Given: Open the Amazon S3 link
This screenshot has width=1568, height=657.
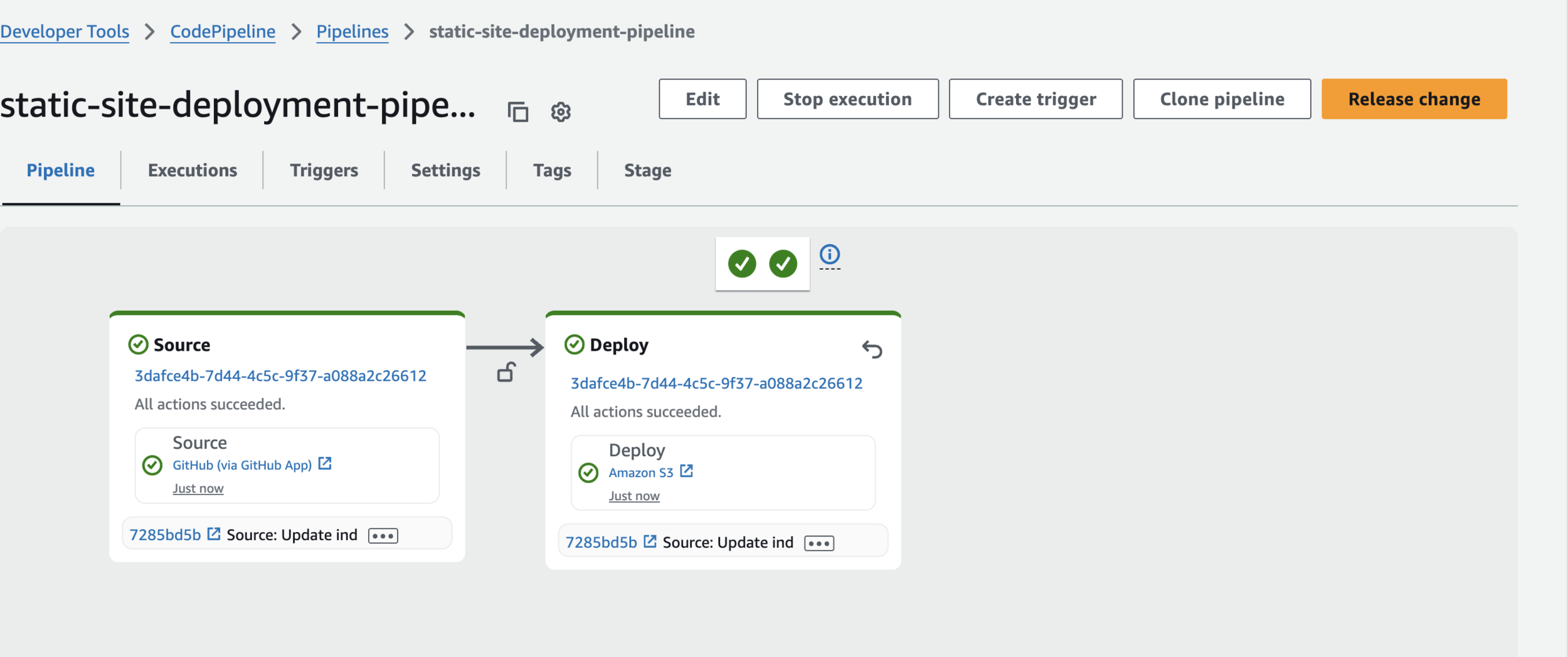Looking at the screenshot, I should (641, 473).
